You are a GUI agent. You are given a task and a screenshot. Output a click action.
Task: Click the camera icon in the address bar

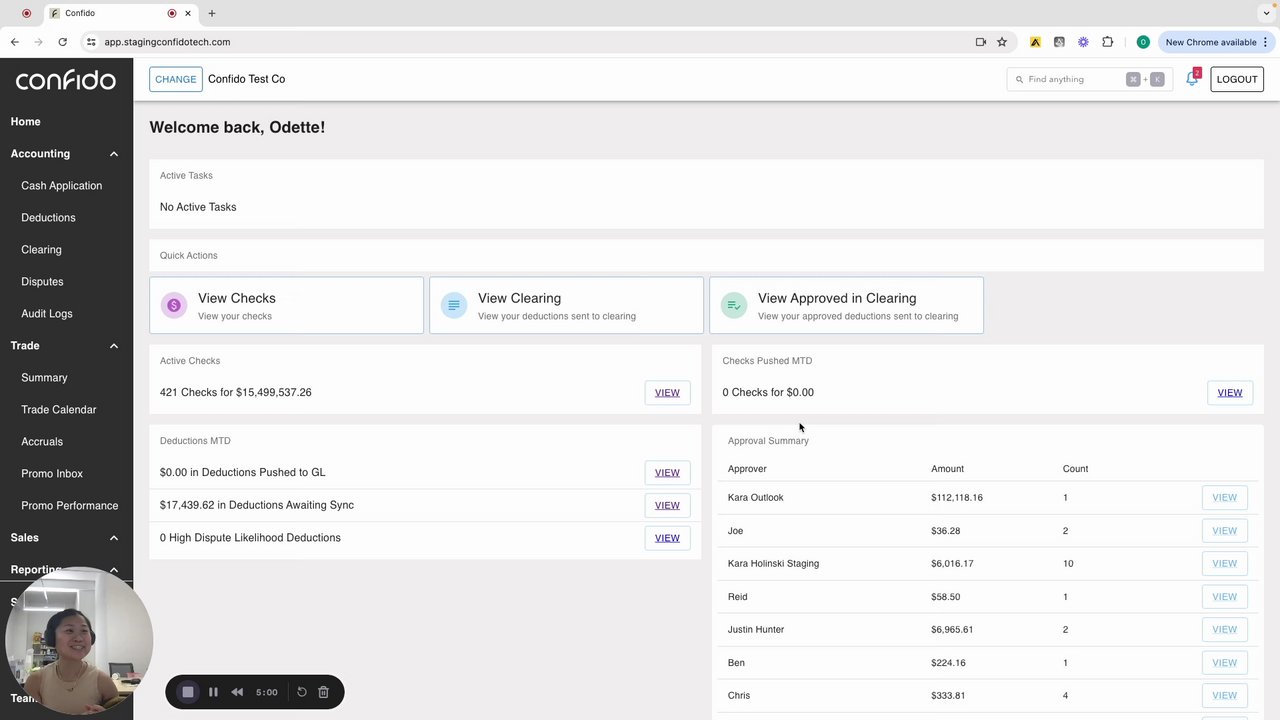[980, 42]
